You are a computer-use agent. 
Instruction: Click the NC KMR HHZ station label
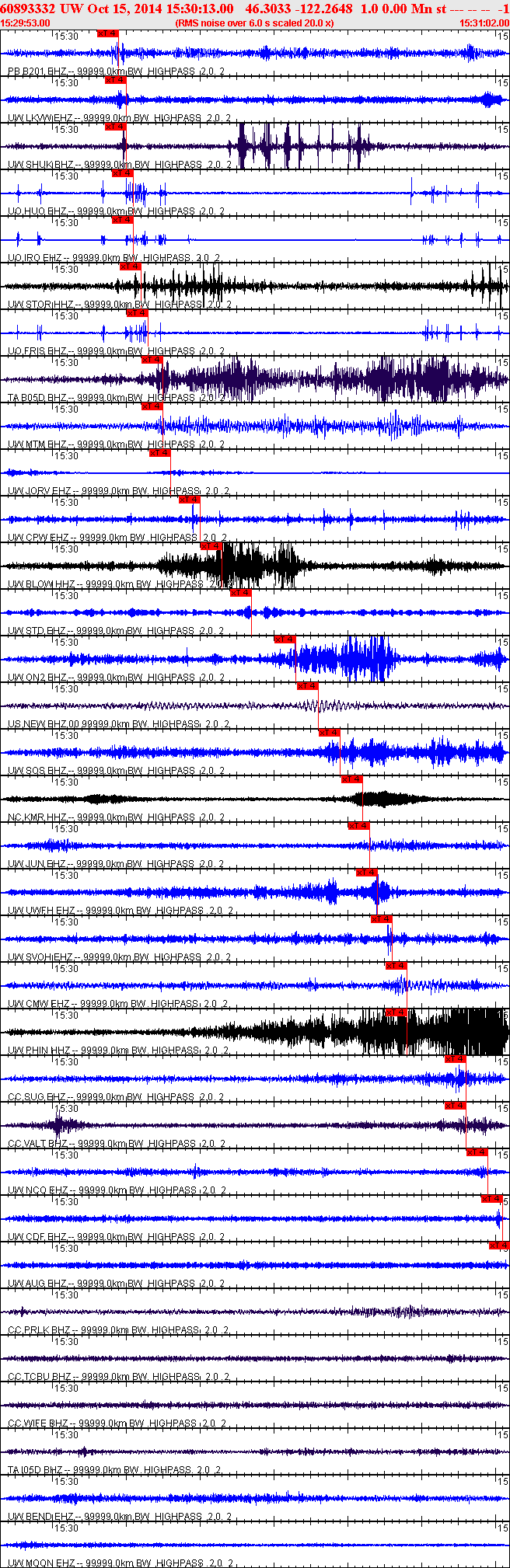(37, 817)
